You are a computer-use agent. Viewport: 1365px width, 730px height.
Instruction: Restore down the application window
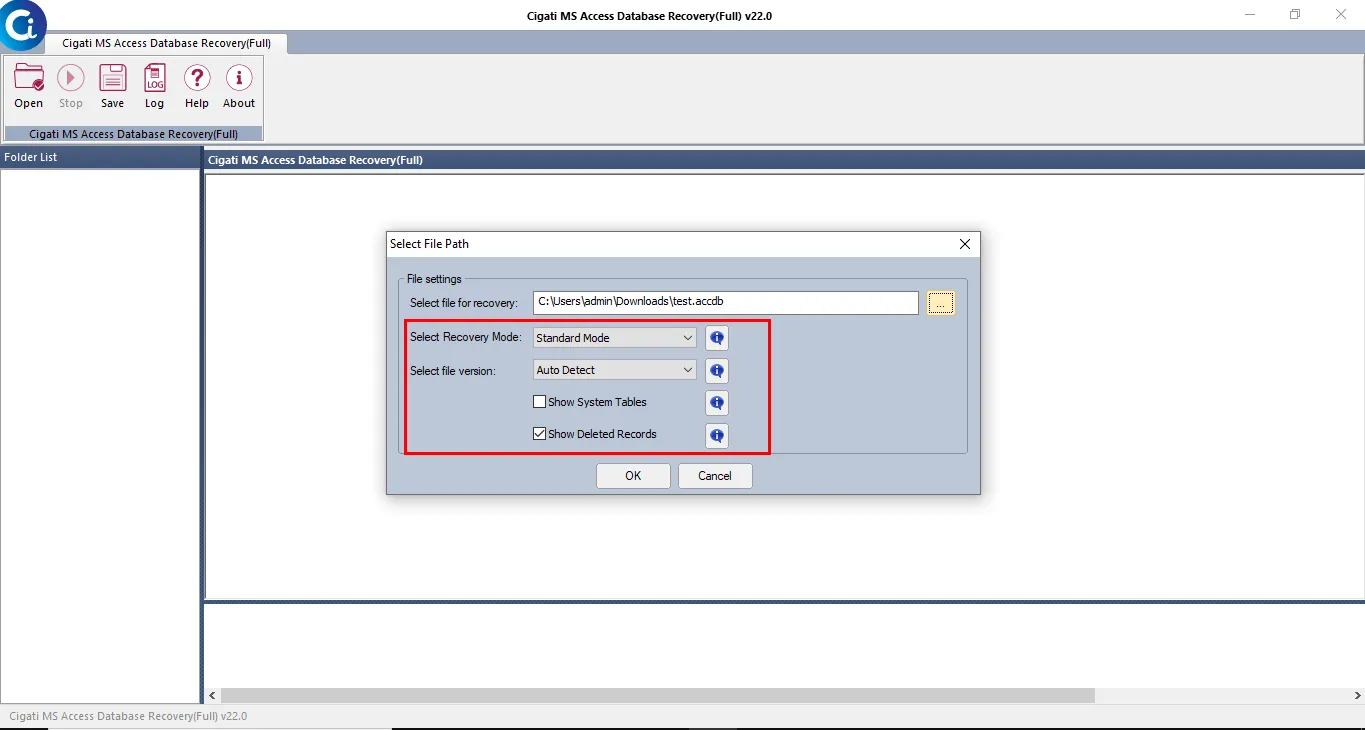pos(1295,15)
